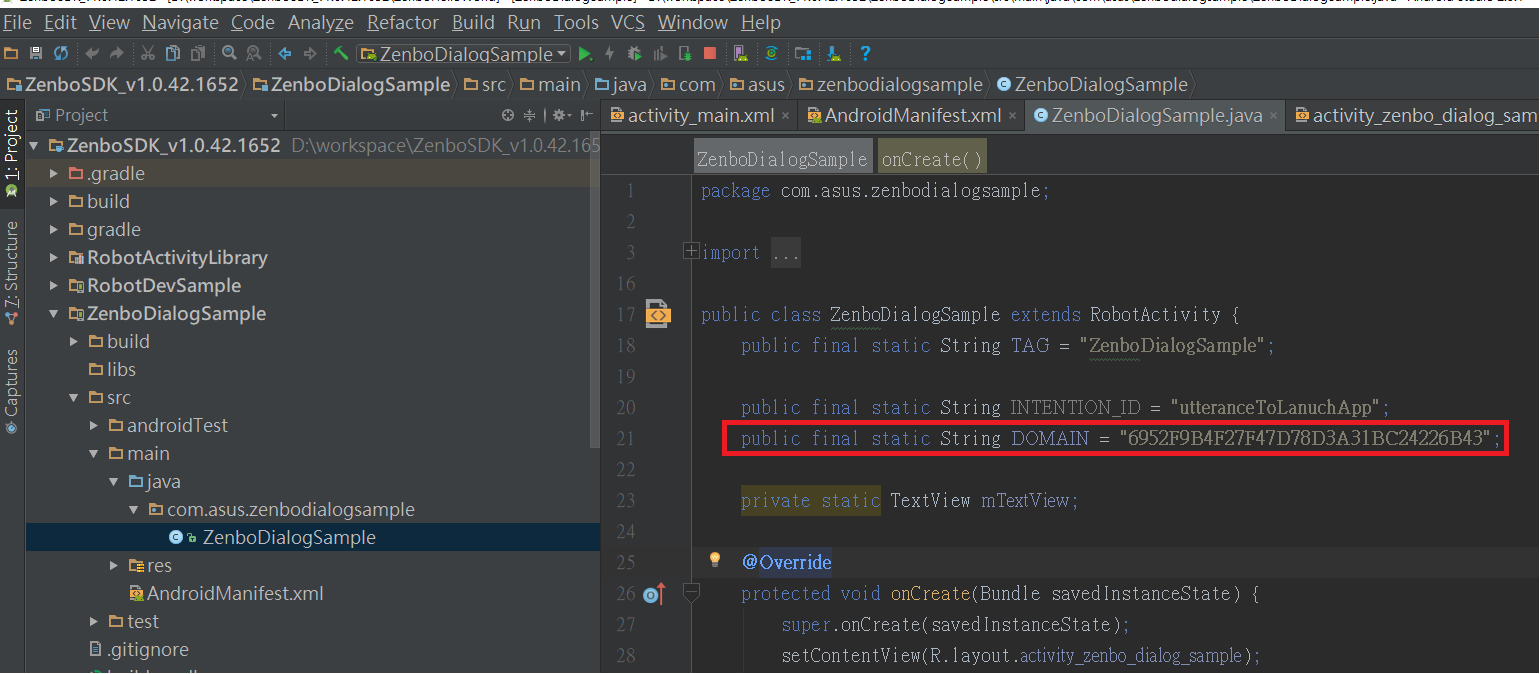The width and height of the screenshot is (1540, 674).
Task: Navigate back with the blue arrow
Action: (285, 53)
